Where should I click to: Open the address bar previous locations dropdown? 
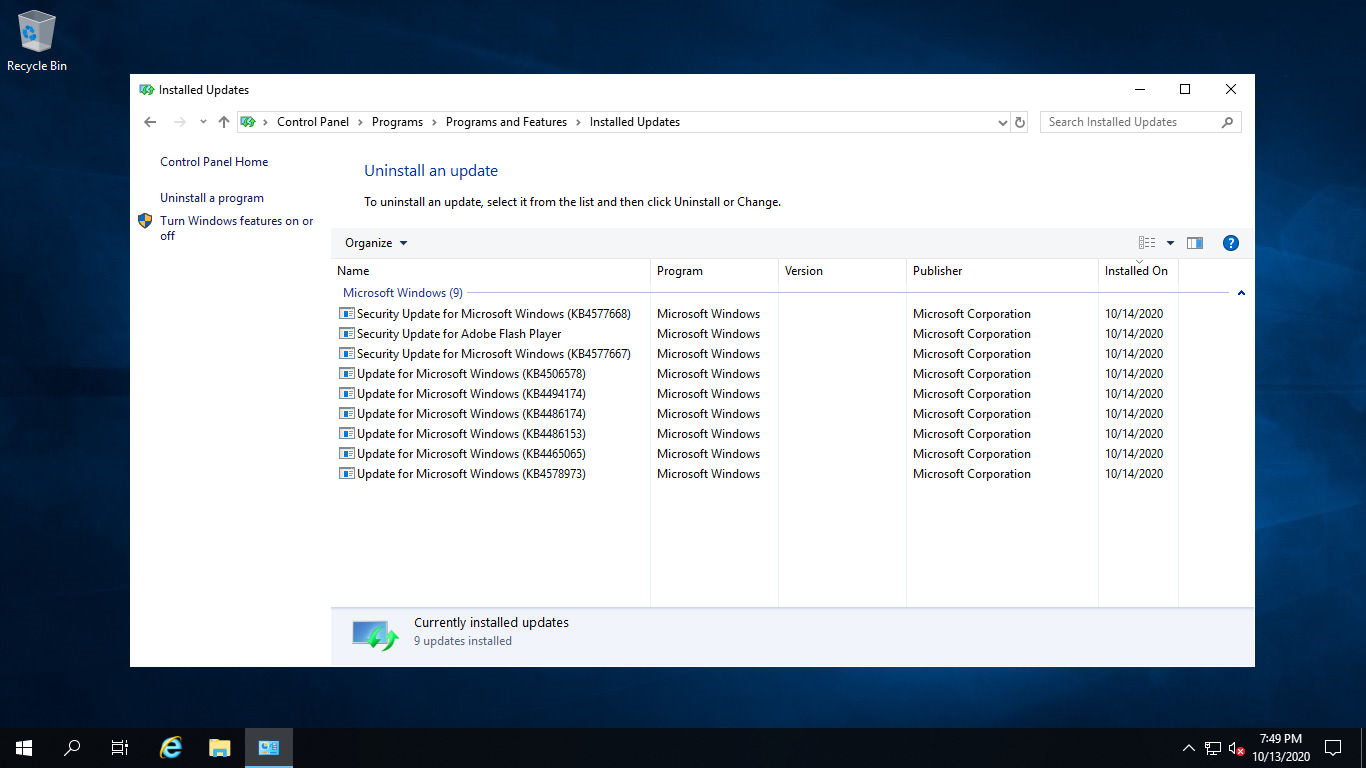(1003, 122)
